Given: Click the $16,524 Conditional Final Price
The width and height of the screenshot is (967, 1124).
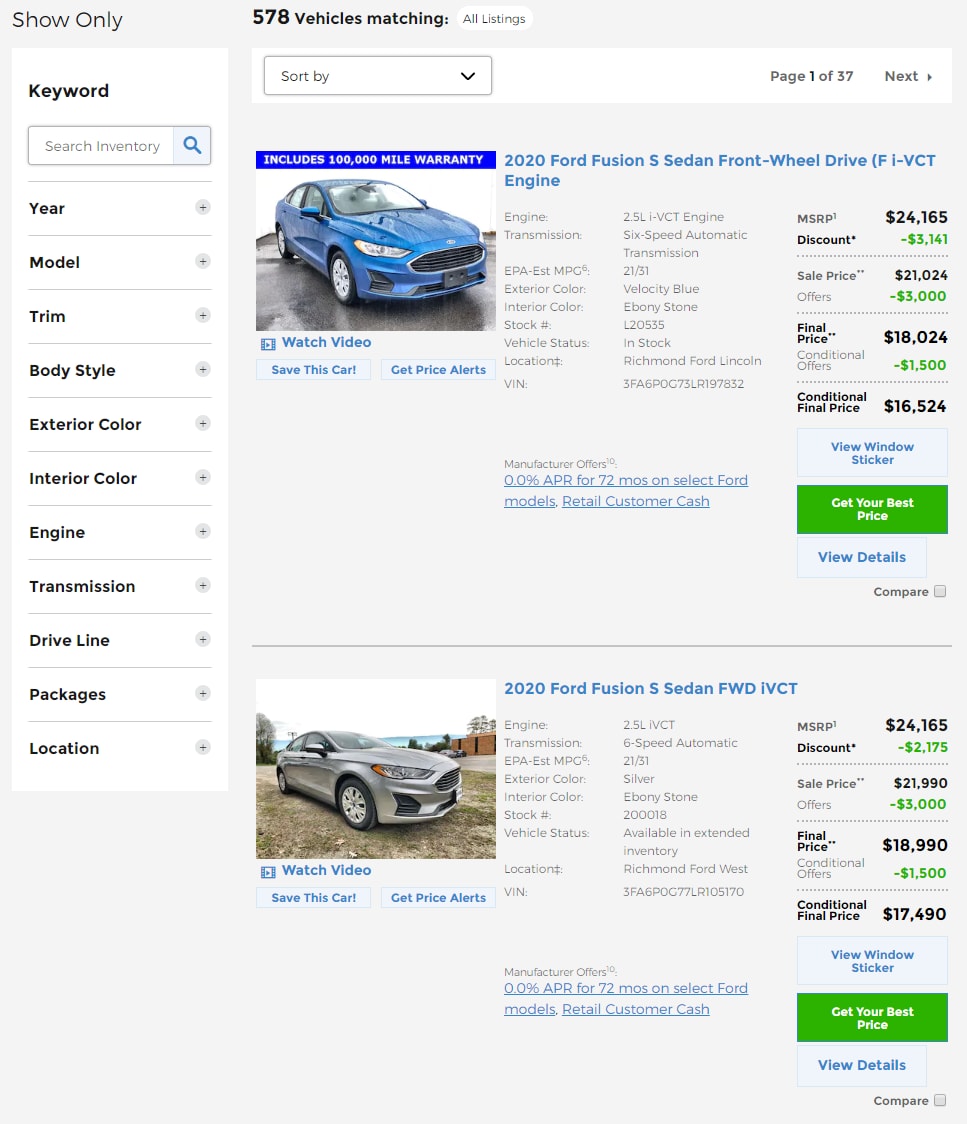Looking at the screenshot, I should (x=915, y=406).
